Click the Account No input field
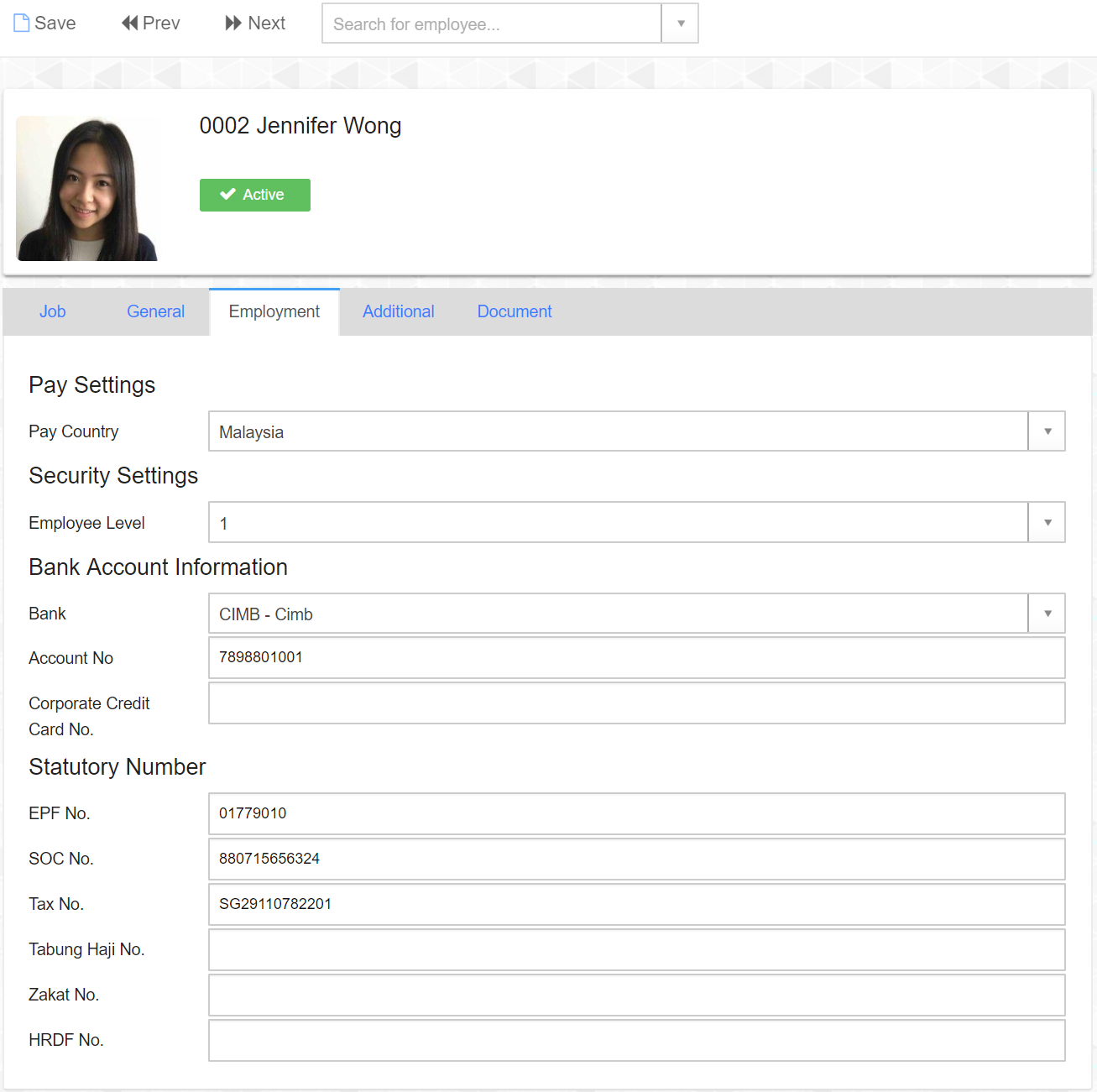 [x=636, y=658]
